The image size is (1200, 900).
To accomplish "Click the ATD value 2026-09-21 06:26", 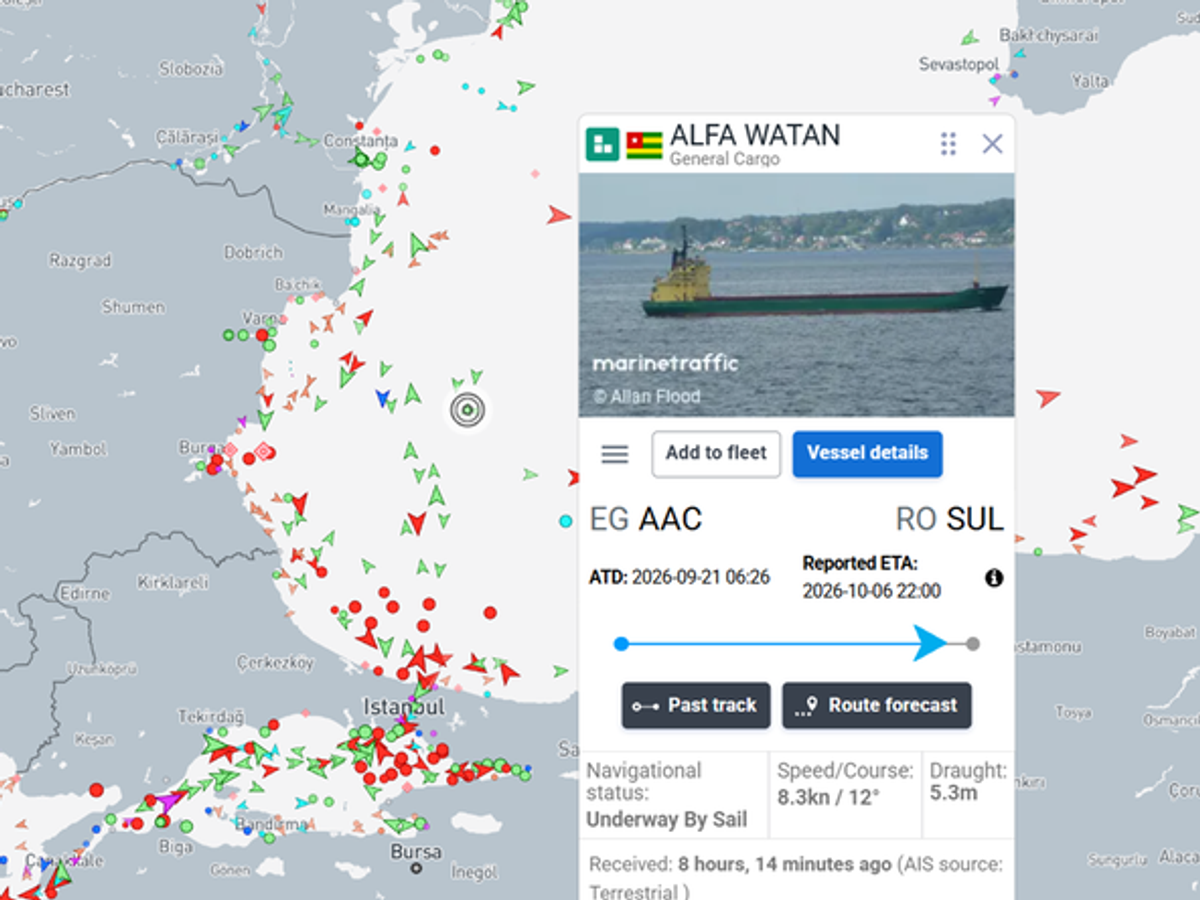I will pos(701,578).
